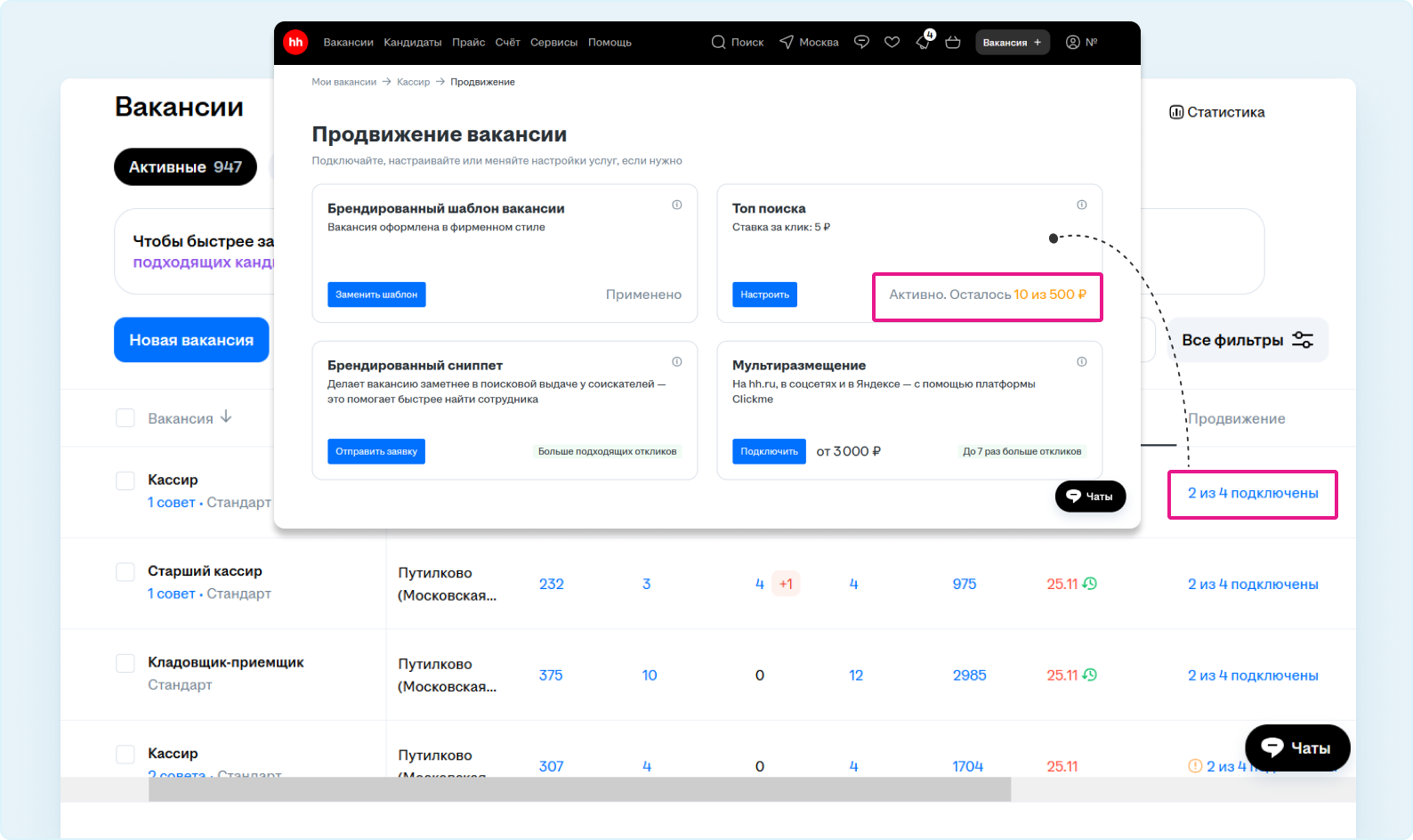Open Кандидаты in top menu

tap(412, 42)
